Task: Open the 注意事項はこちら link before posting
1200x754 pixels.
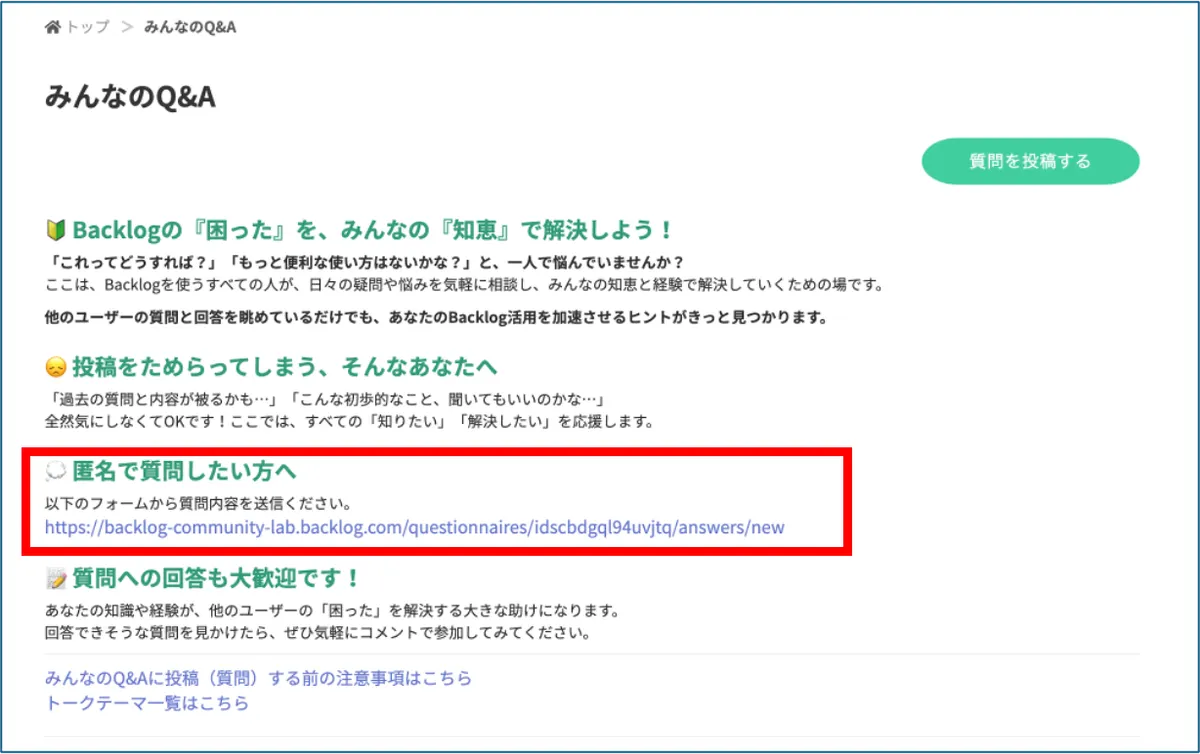Action: (258, 678)
